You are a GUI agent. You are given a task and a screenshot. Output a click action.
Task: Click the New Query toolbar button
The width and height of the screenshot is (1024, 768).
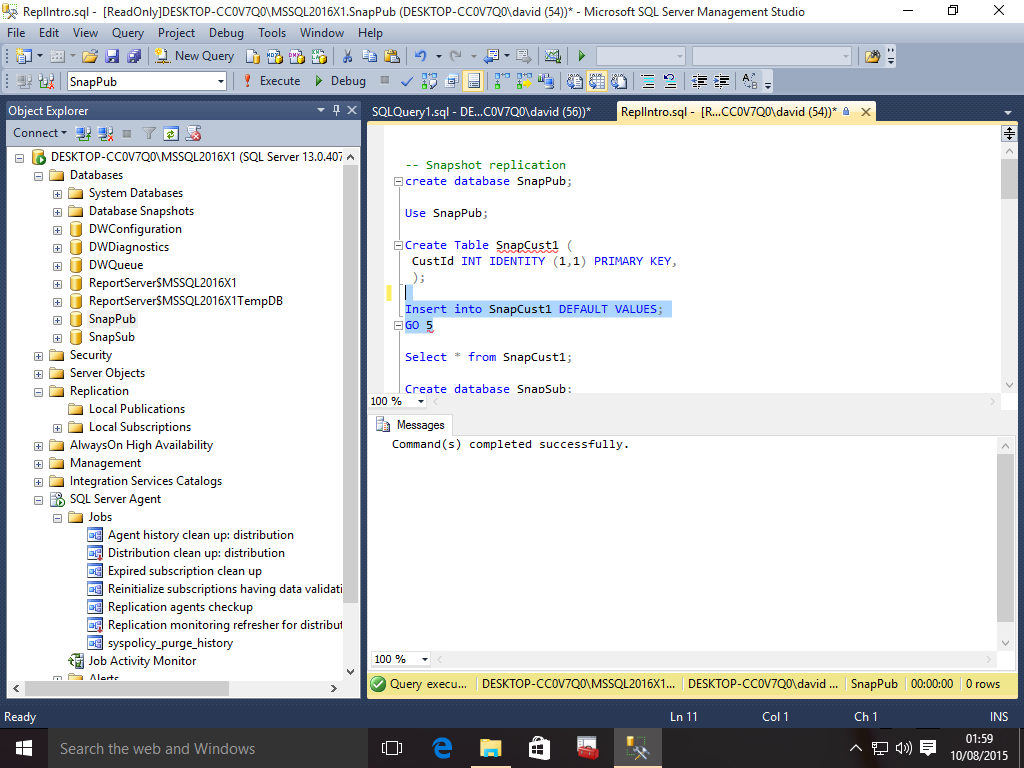click(x=194, y=56)
